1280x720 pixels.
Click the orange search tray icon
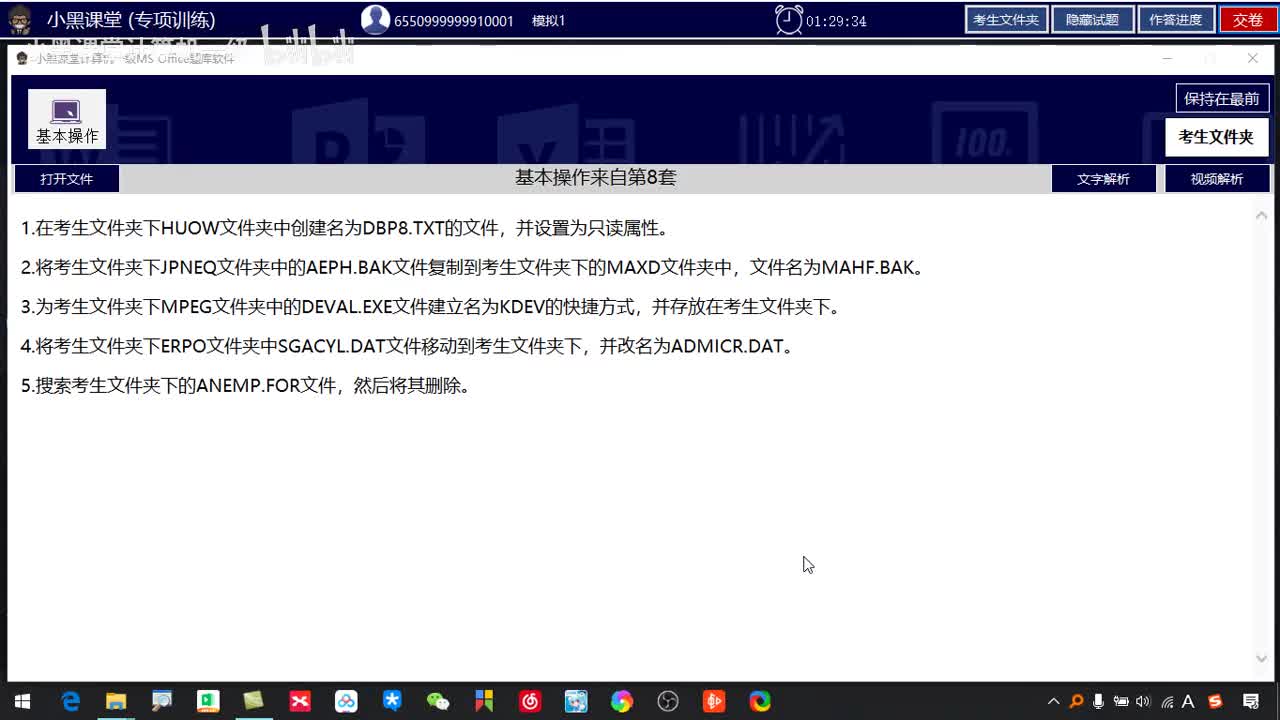1076,701
